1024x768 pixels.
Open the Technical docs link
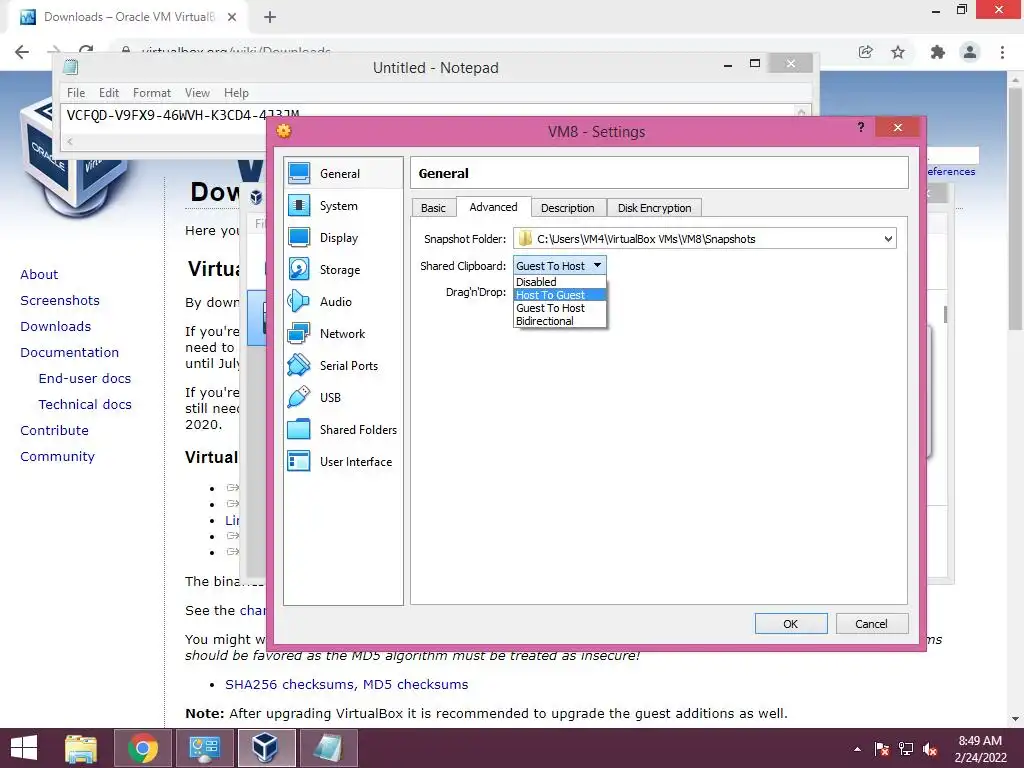(x=85, y=405)
